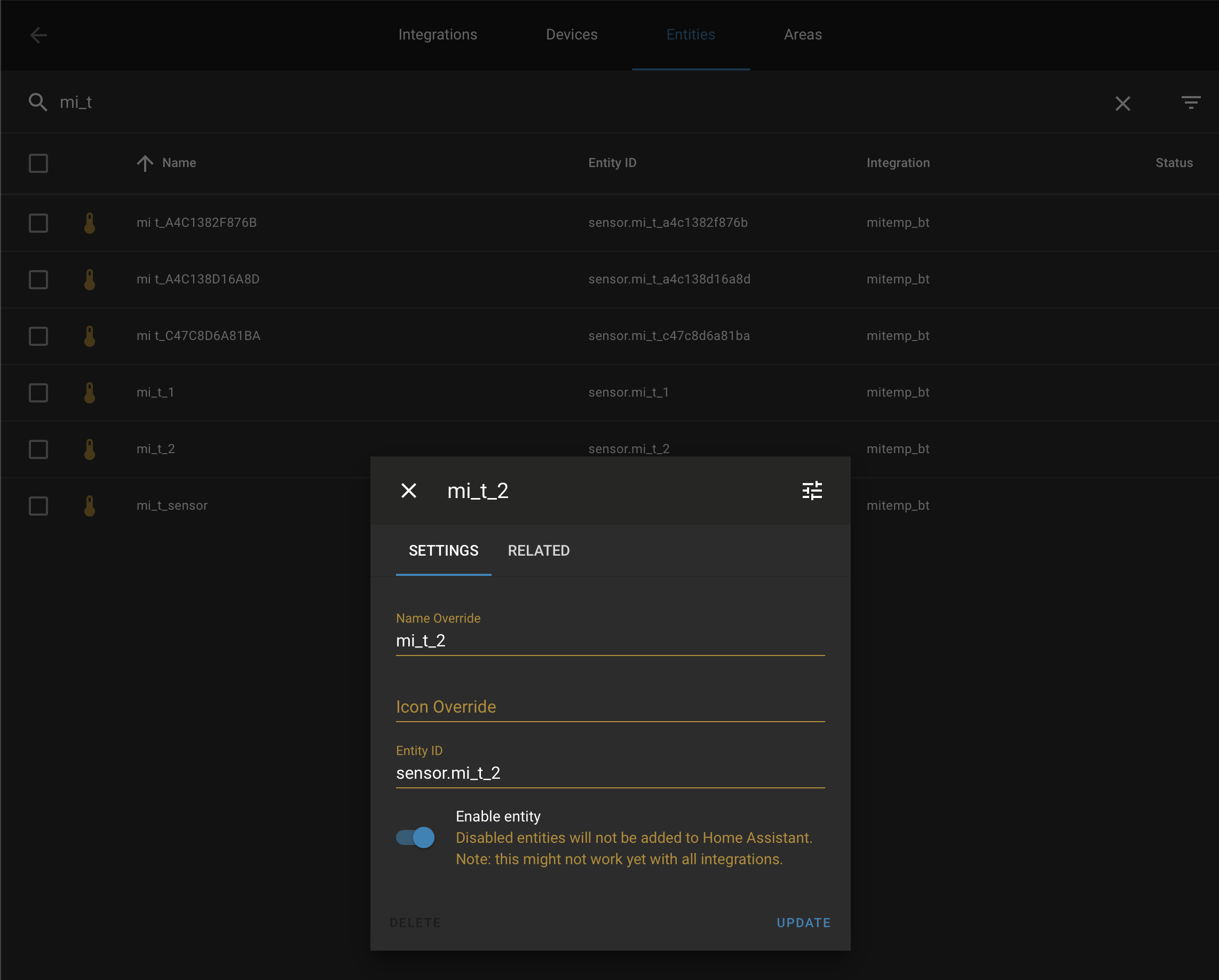
Task: Open the filter options icon
Action: pyautogui.click(x=1191, y=102)
